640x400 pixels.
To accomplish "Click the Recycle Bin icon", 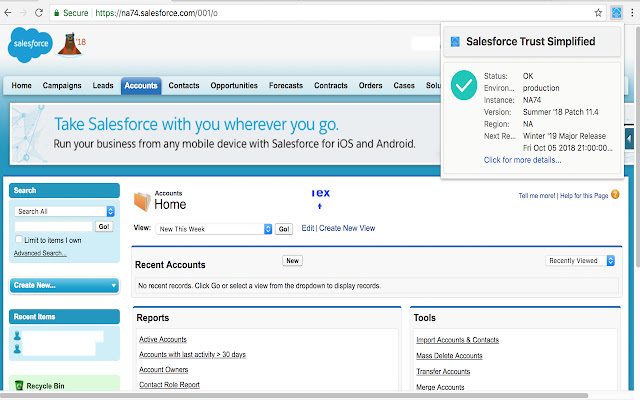I will [x=19, y=385].
